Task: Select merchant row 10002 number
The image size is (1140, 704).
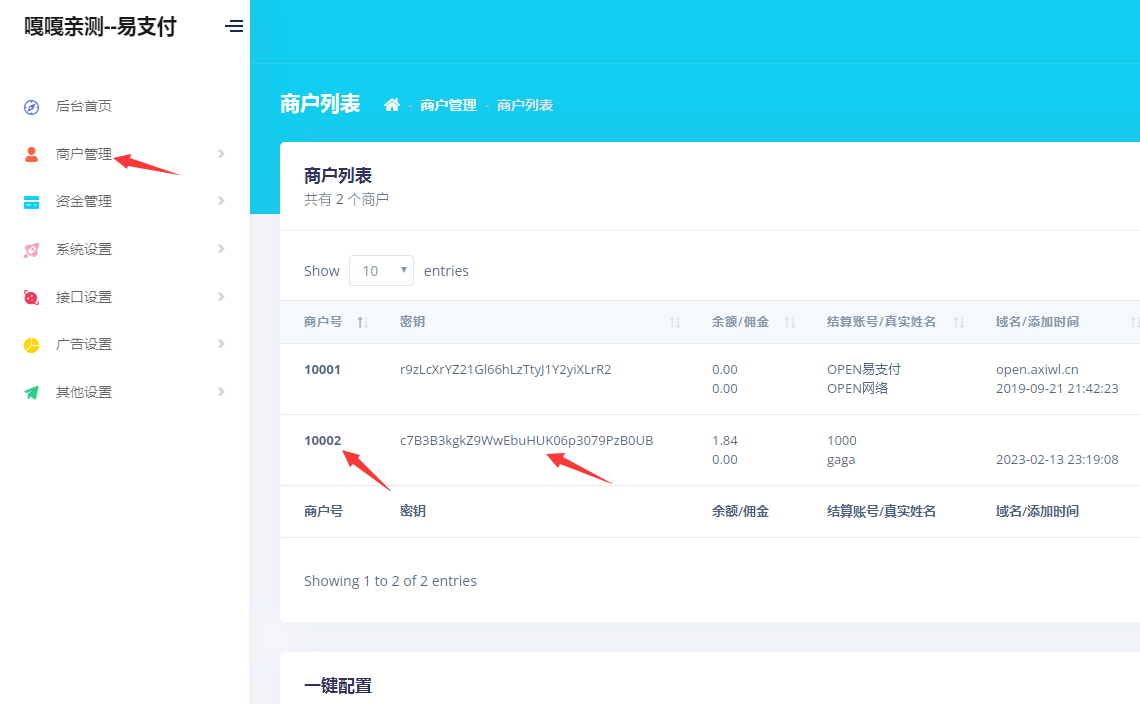Action: point(323,441)
